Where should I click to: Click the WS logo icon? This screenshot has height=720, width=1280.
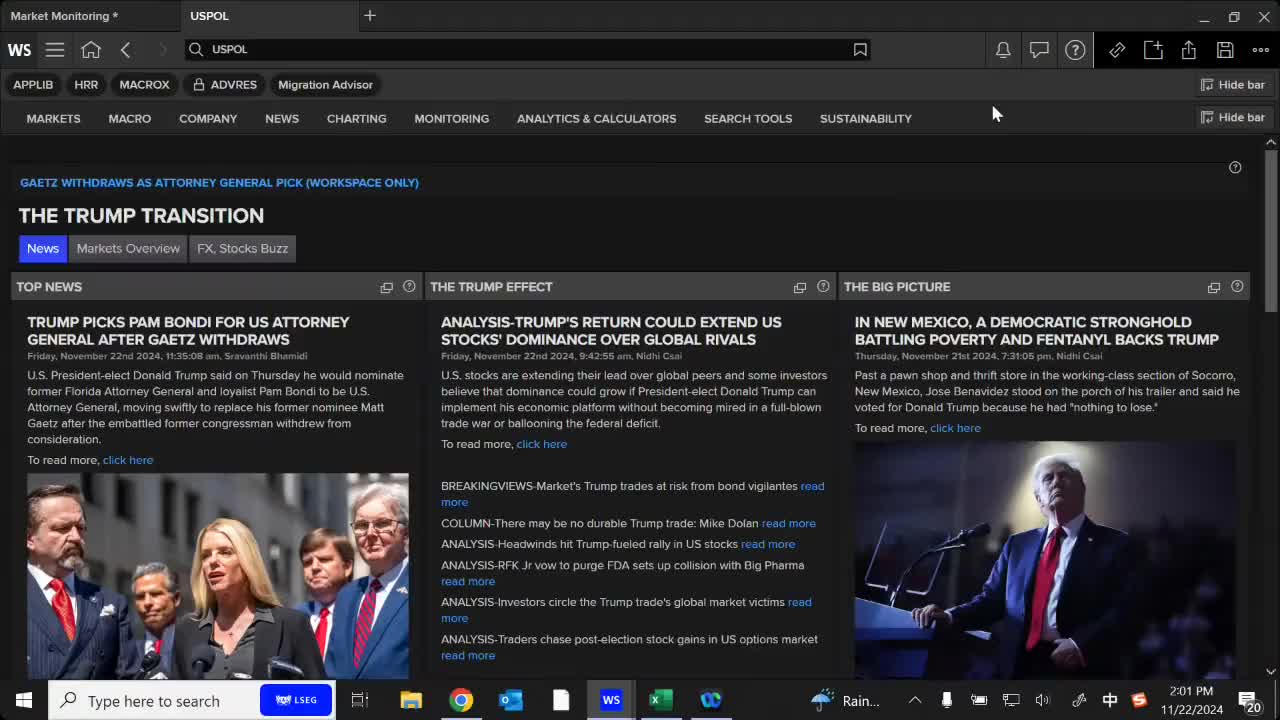point(19,49)
